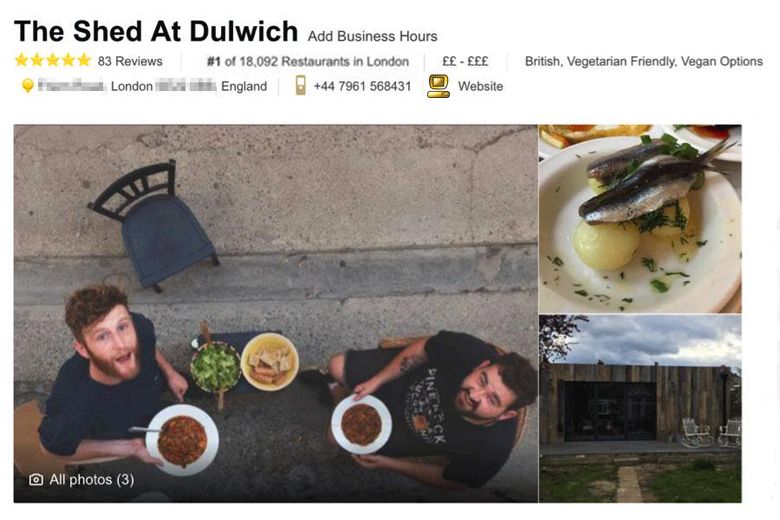Select the British cuisine tag

pos(544,61)
